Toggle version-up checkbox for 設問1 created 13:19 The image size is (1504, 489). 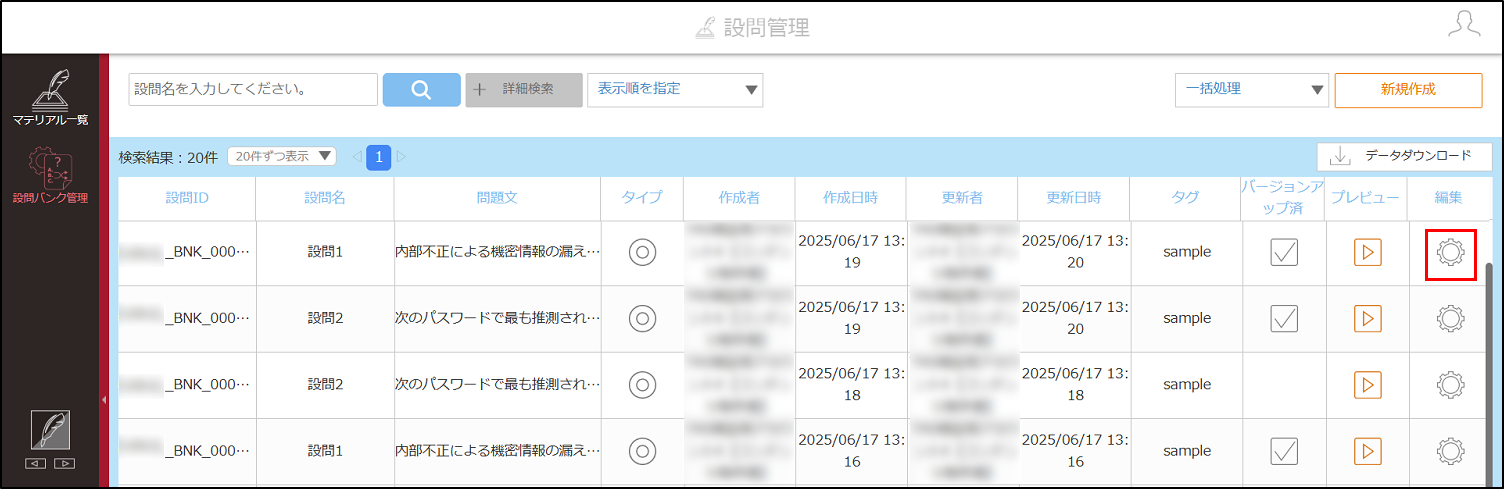tap(1284, 252)
